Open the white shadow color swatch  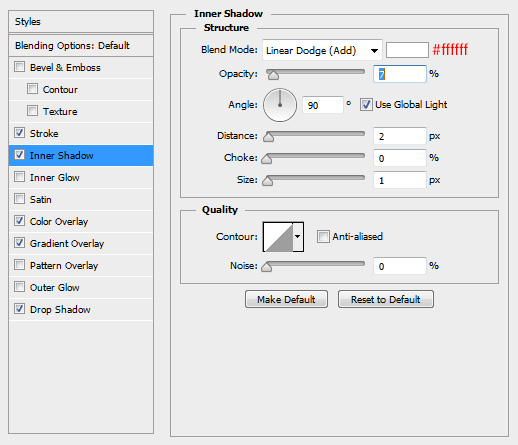pos(407,50)
